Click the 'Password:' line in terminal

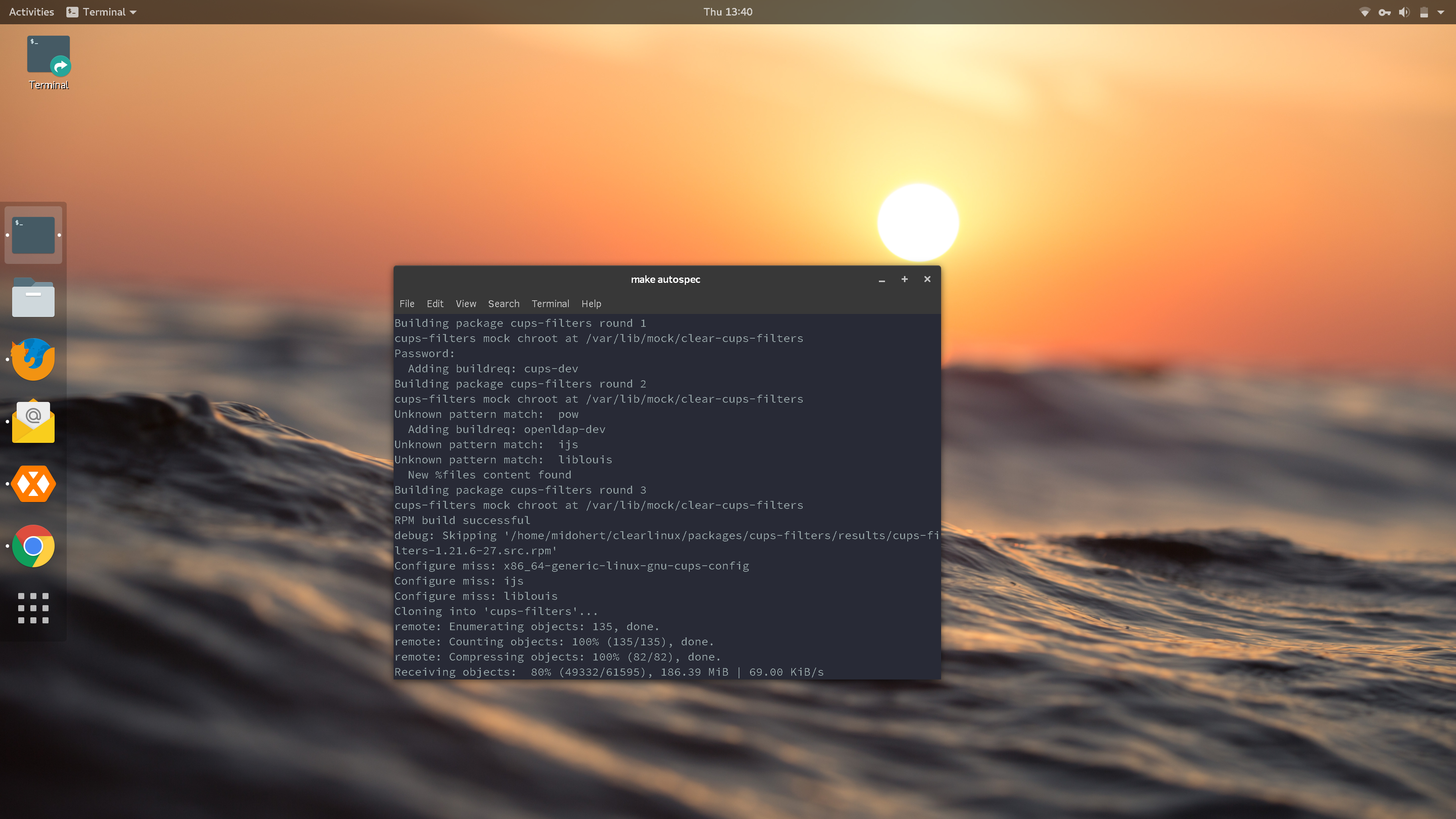[425, 353]
